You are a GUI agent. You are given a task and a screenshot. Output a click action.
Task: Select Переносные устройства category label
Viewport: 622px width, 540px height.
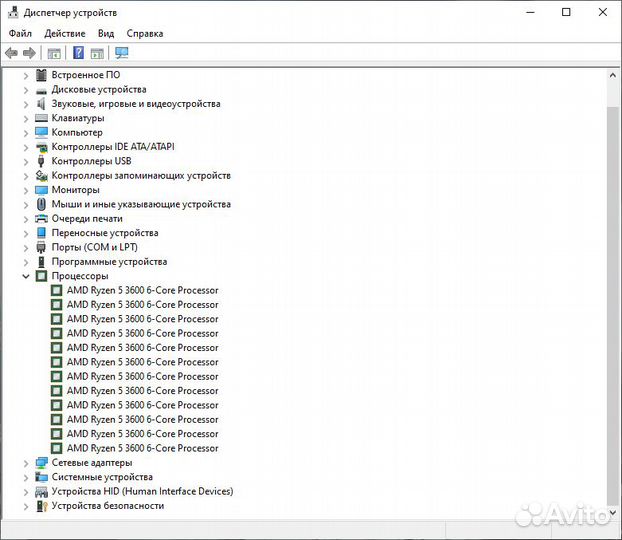[105, 233]
